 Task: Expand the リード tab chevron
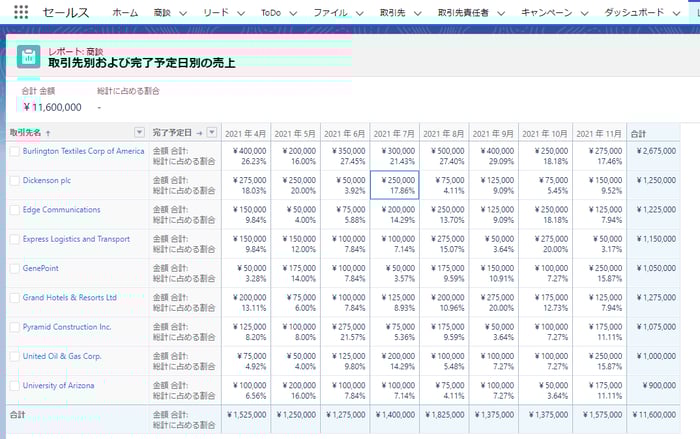click(241, 13)
